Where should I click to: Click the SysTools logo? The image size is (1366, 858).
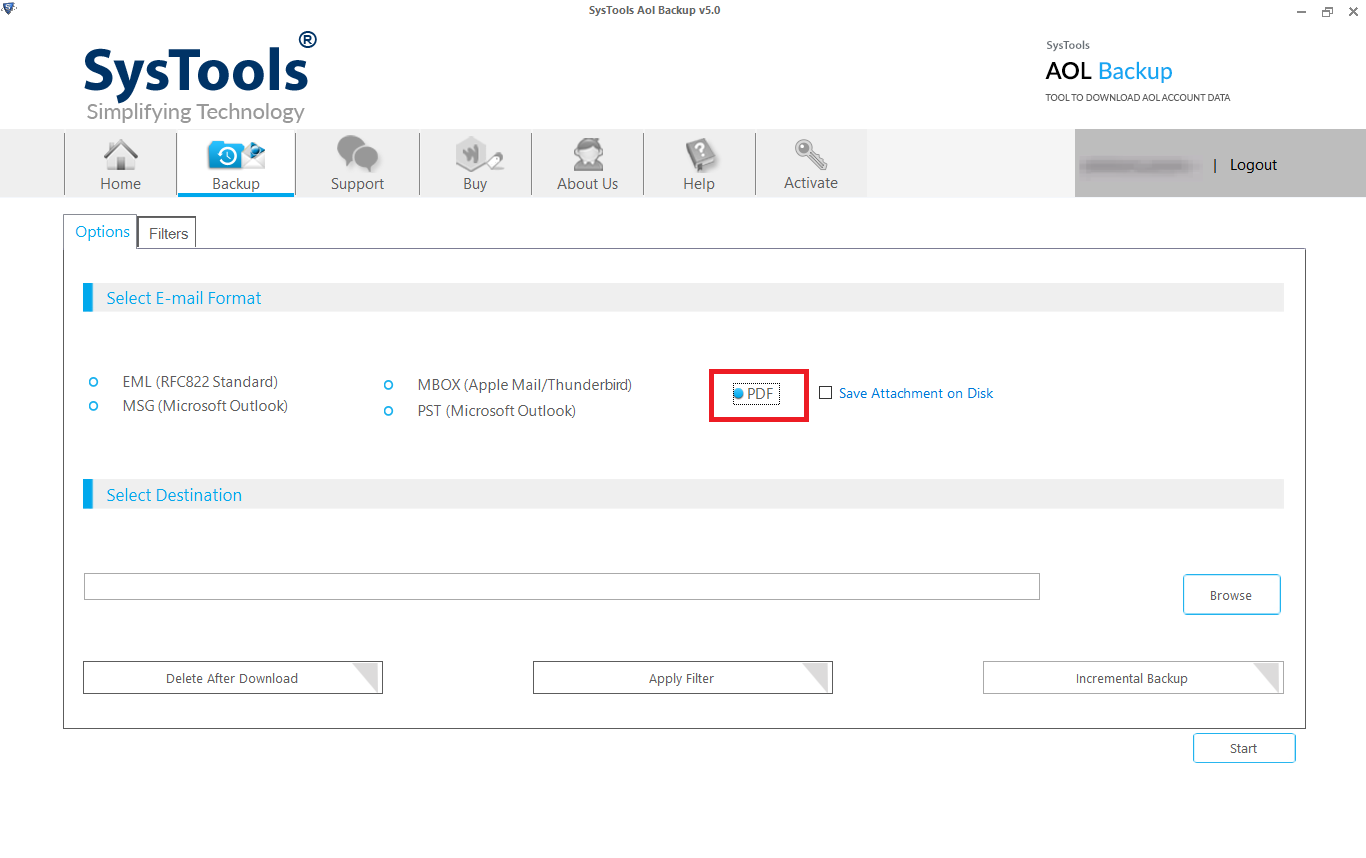click(200, 76)
